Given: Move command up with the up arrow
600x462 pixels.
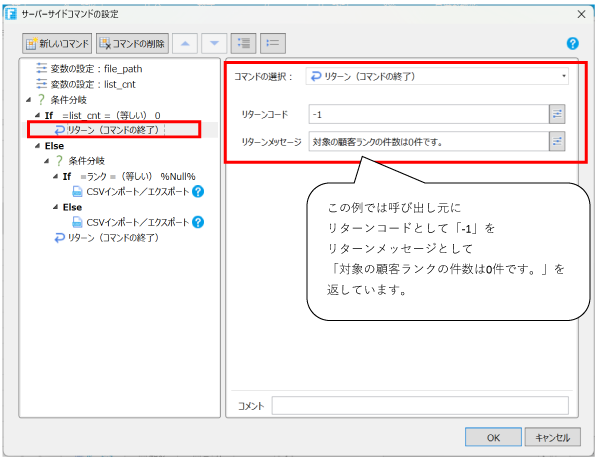Looking at the screenshot, I should (185, 43).
